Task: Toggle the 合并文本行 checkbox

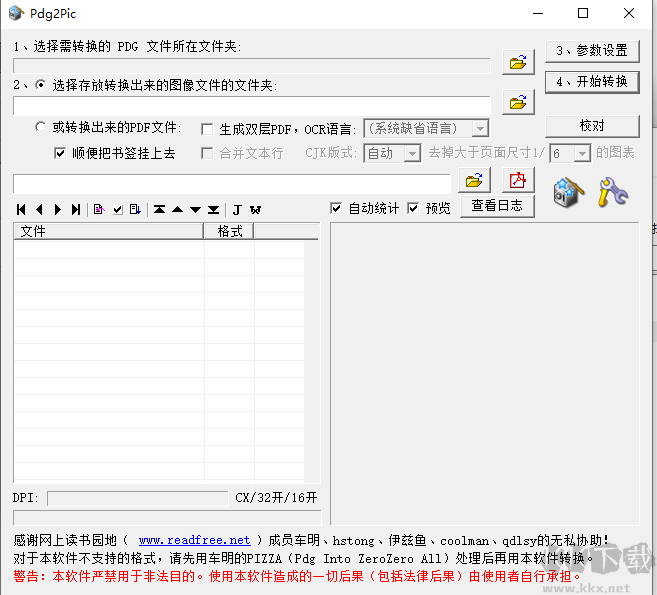Action: click(x=207, y=153)
